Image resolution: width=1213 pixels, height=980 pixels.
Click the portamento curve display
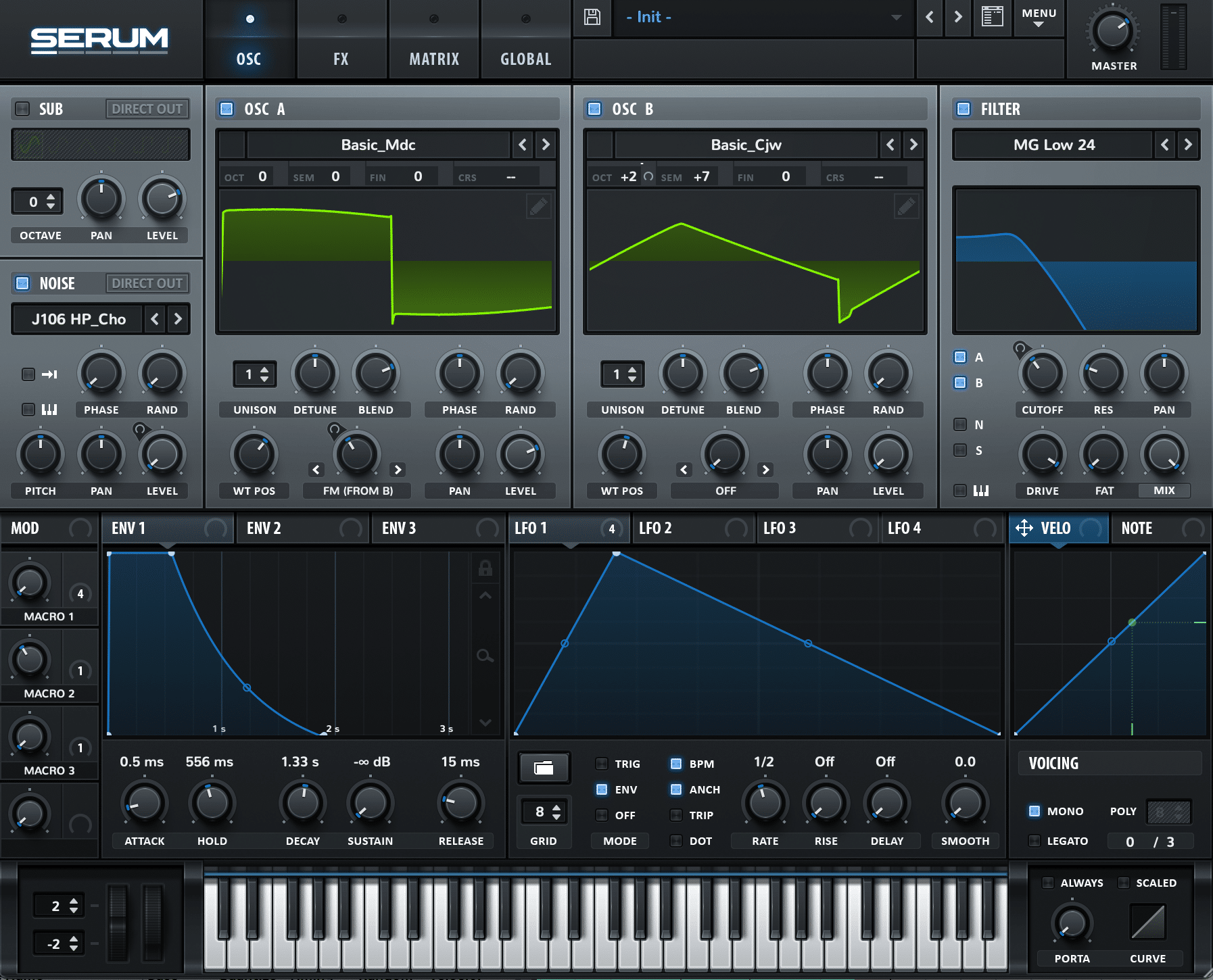[1147, 922]
